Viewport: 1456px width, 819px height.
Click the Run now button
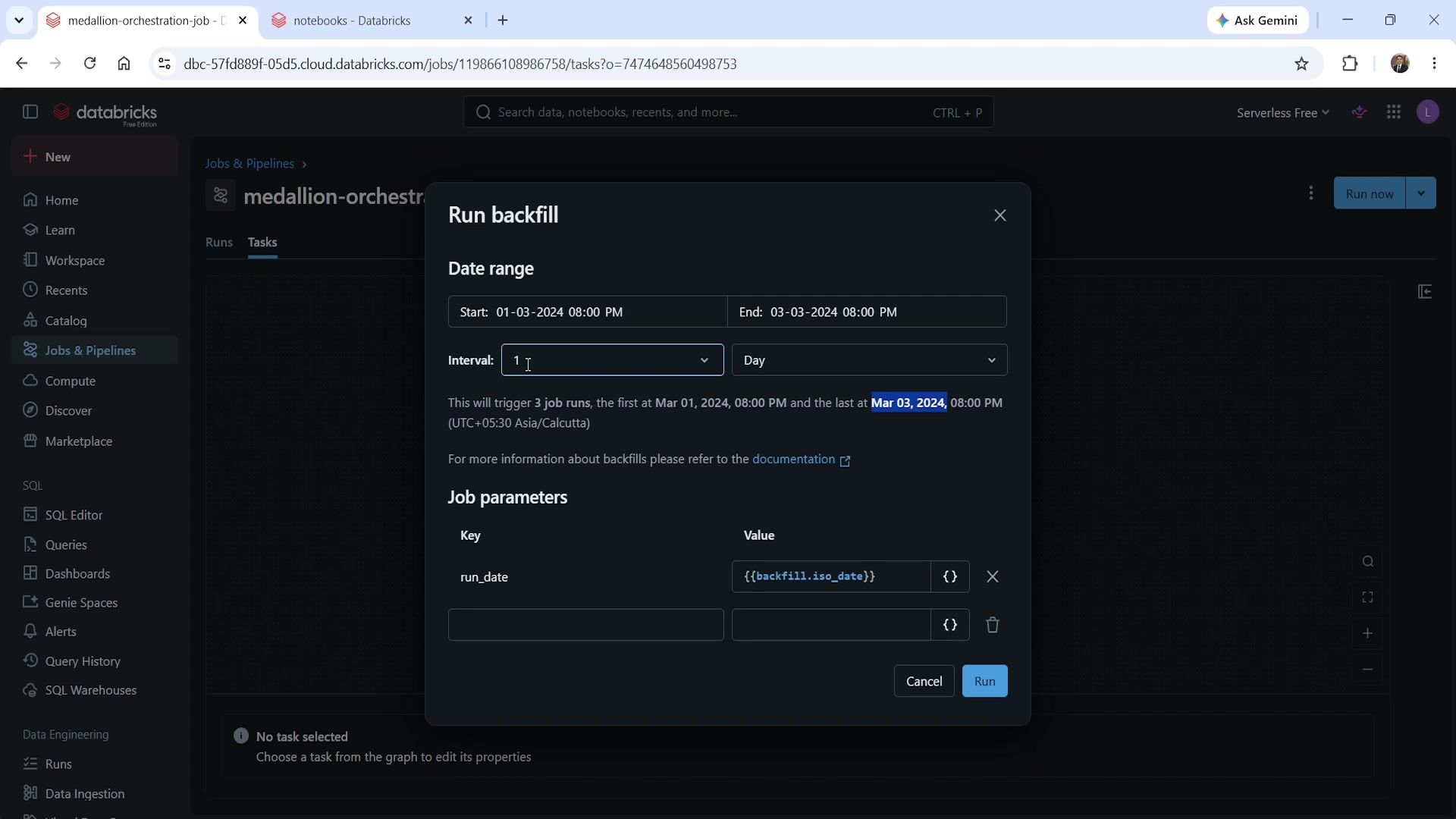coord(1370,193)
